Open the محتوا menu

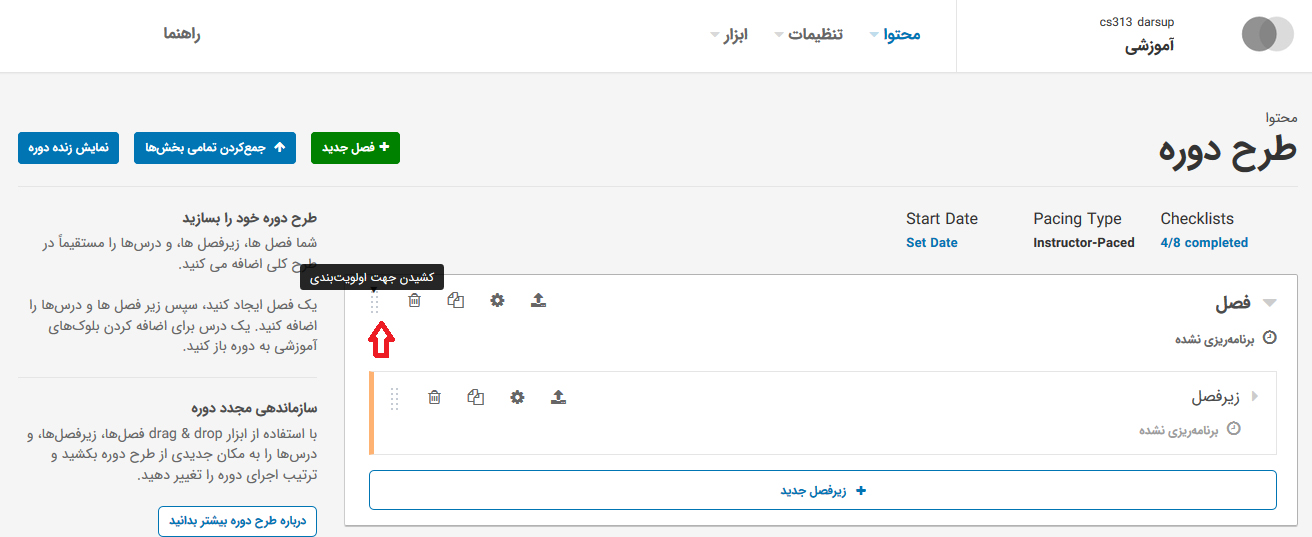pos(895,34)
